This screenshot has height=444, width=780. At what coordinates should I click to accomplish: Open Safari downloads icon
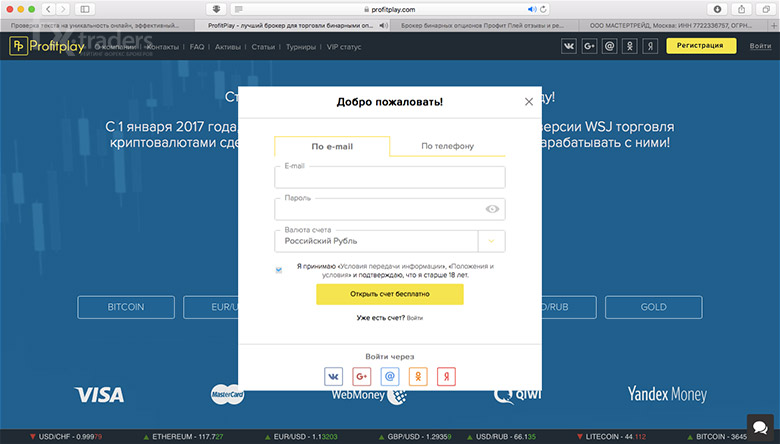717,9
